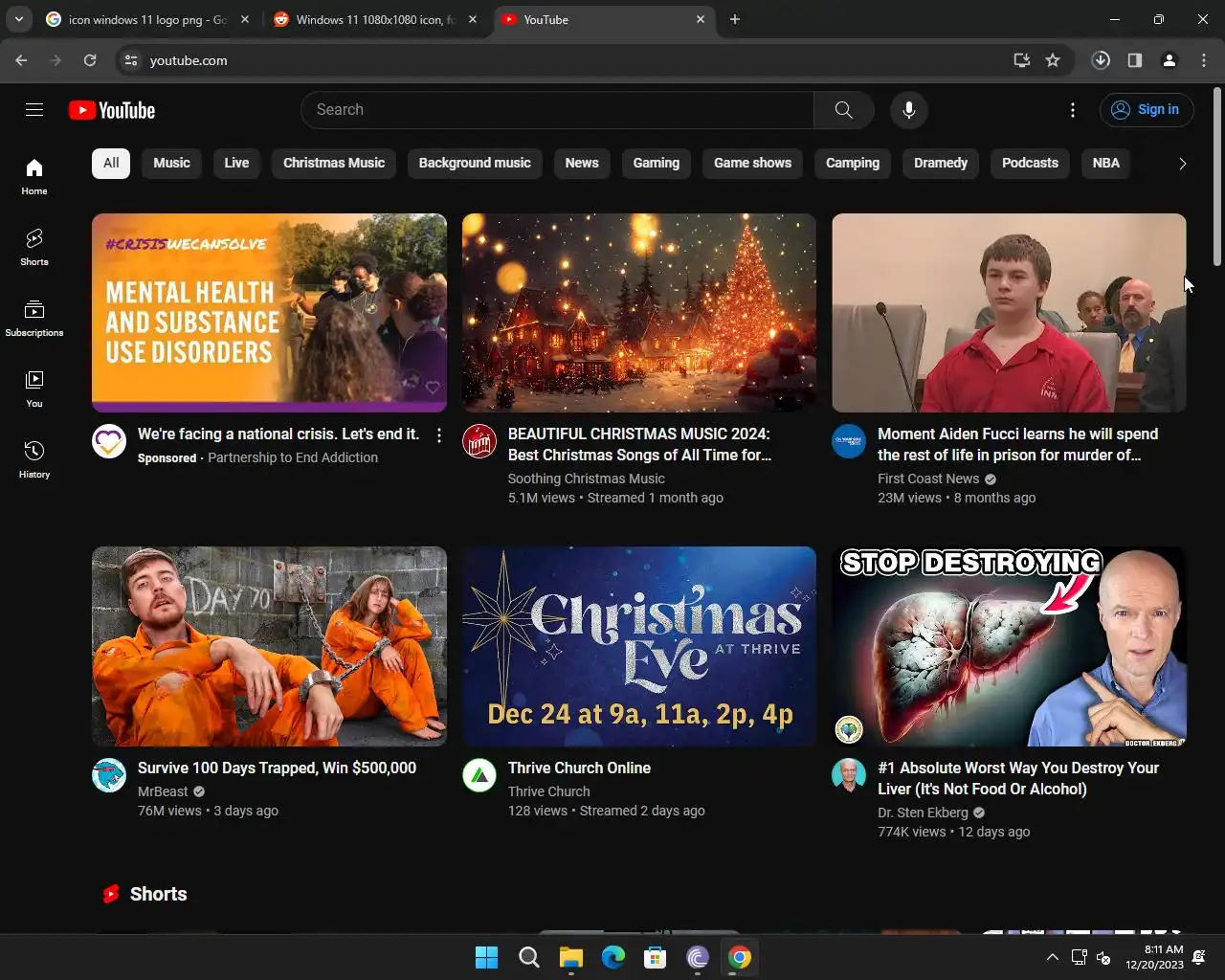Select the Christmas Music chip
This screenshot has height=980, width=1225.
(x=334, y=163)
